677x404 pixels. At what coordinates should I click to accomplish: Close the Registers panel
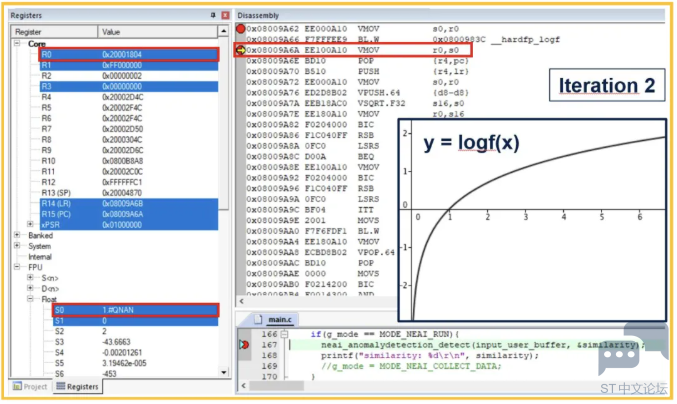pos(225,15)
